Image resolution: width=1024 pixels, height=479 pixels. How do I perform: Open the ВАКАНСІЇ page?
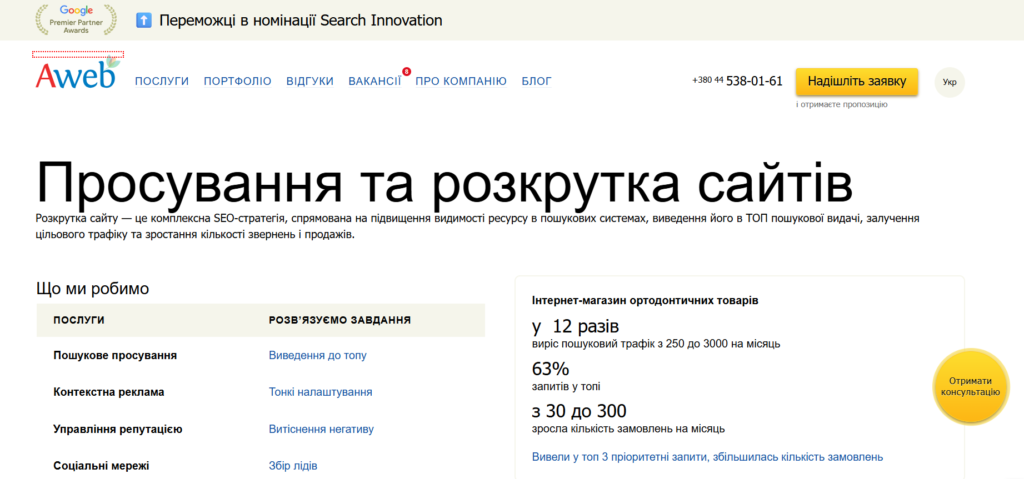(375, 81)
